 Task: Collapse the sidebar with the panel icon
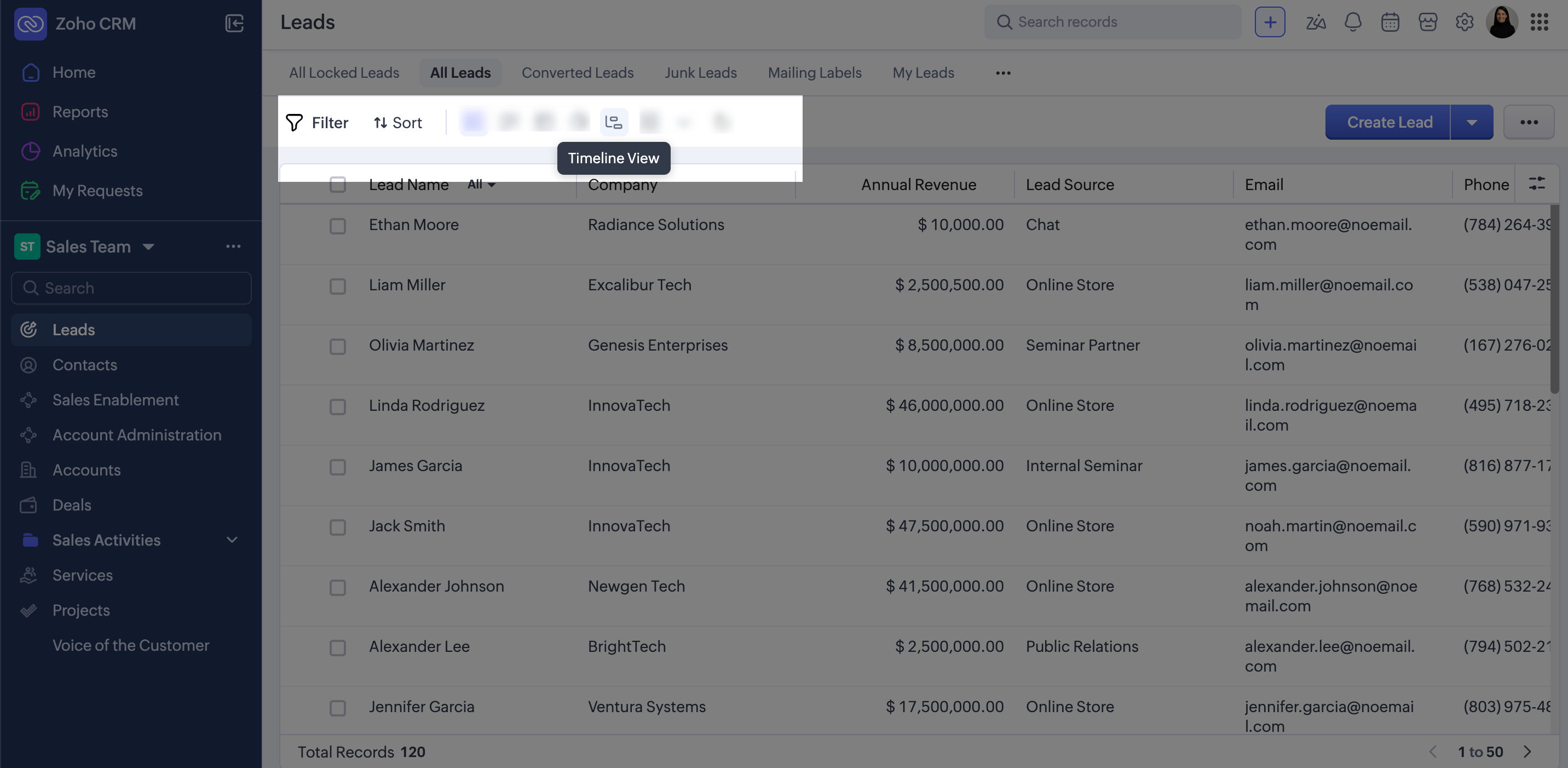pyautogui.click(x=234, y=23)
